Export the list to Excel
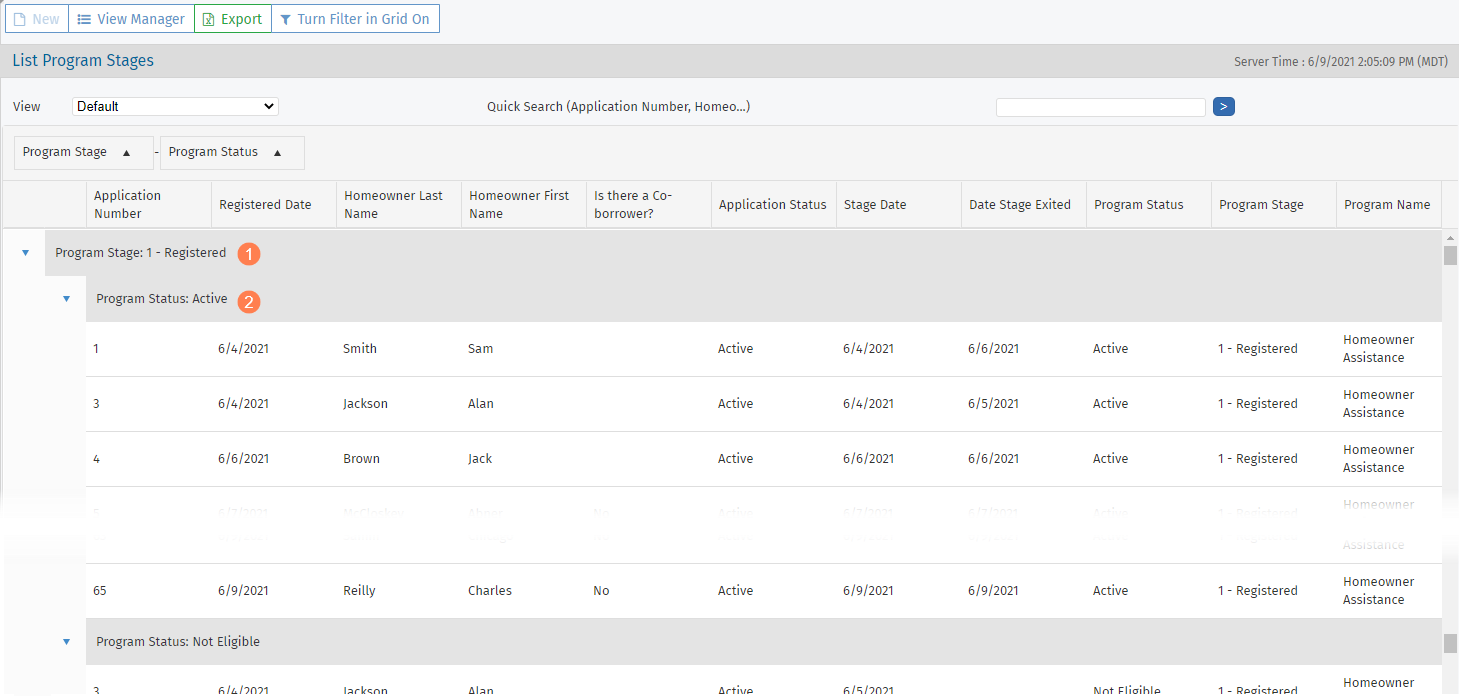Screen dimensions: 1459x696 coord(232,19)
